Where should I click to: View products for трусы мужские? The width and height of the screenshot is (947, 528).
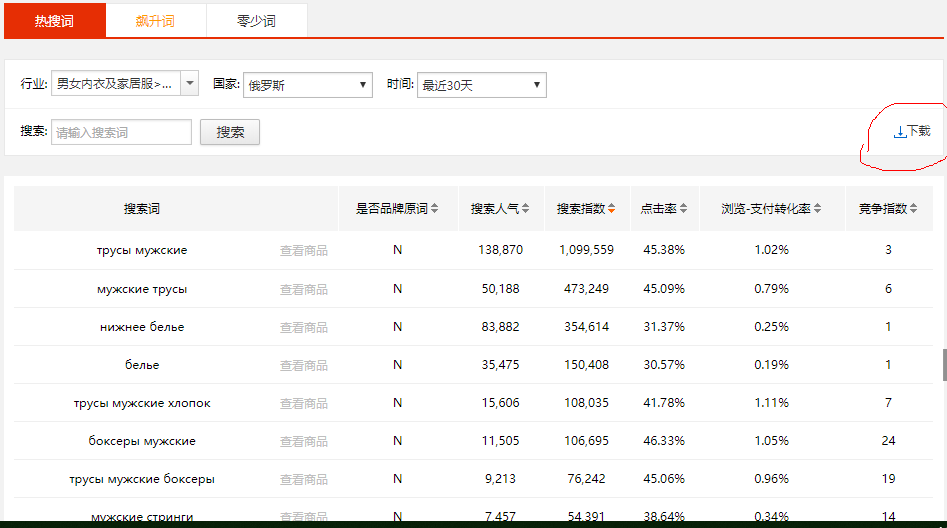pyautogui.click(x=303, y=251)
